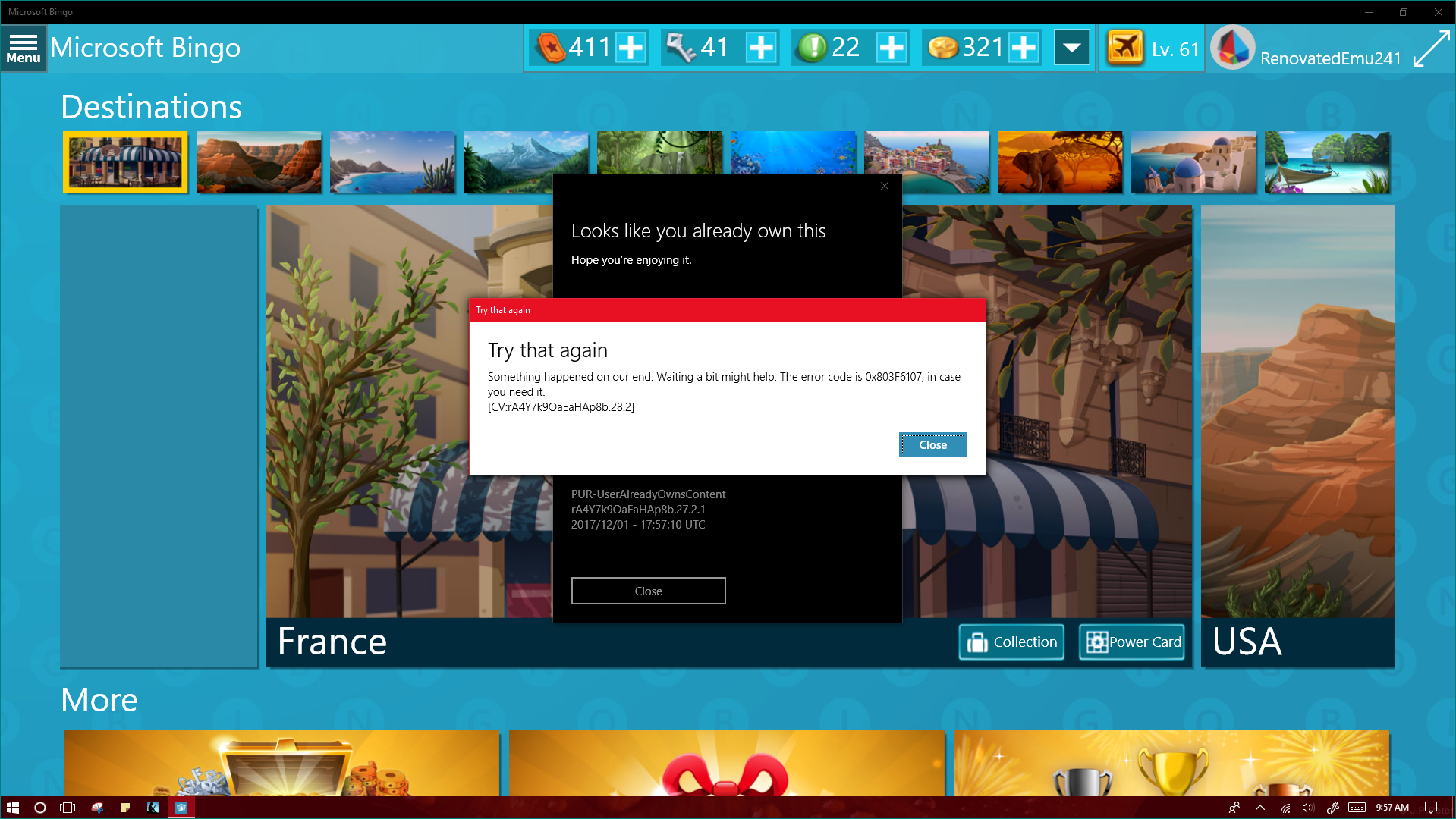The width and height of the screenshot is (1456, 819).
Task: Open the USA destination card
Action: [x=1297, y=436]
